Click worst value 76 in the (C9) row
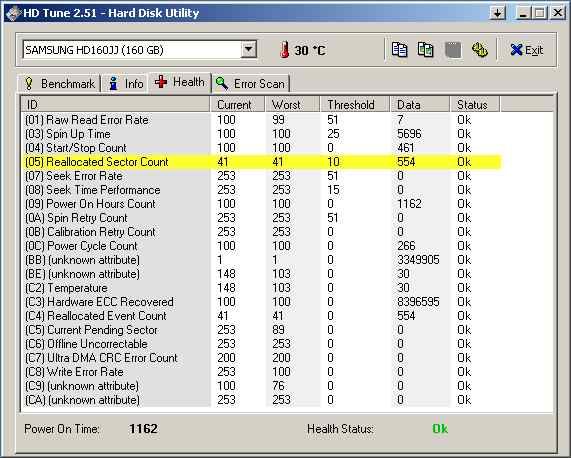This screenshot has width=571, height=458. pyautogui.click(x=278, y=386)
